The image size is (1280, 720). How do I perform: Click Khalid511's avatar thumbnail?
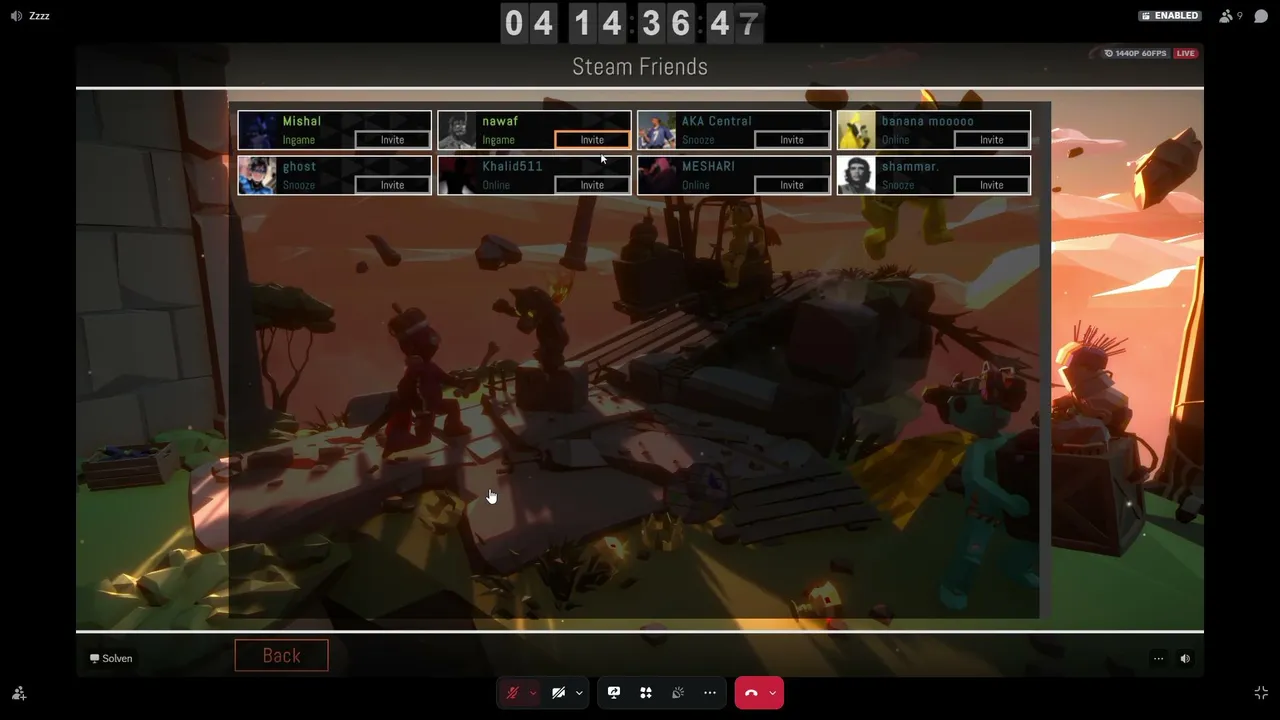pos(458,175)
